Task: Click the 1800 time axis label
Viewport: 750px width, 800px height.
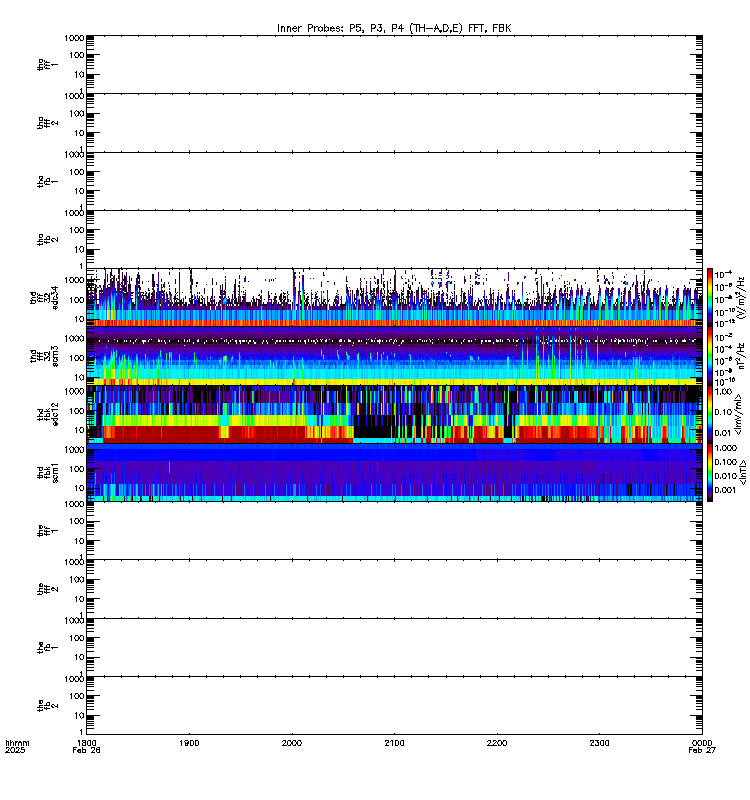Action: click(87, 743)
